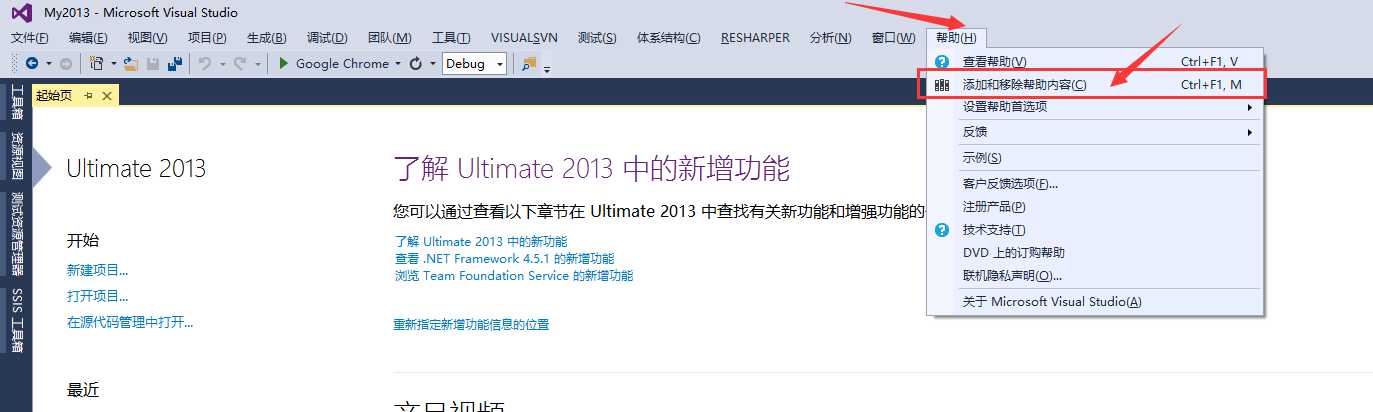1373x412 pixels.
Task: Click the browser Refresh circular arrow icon
Action: (416, 63)
